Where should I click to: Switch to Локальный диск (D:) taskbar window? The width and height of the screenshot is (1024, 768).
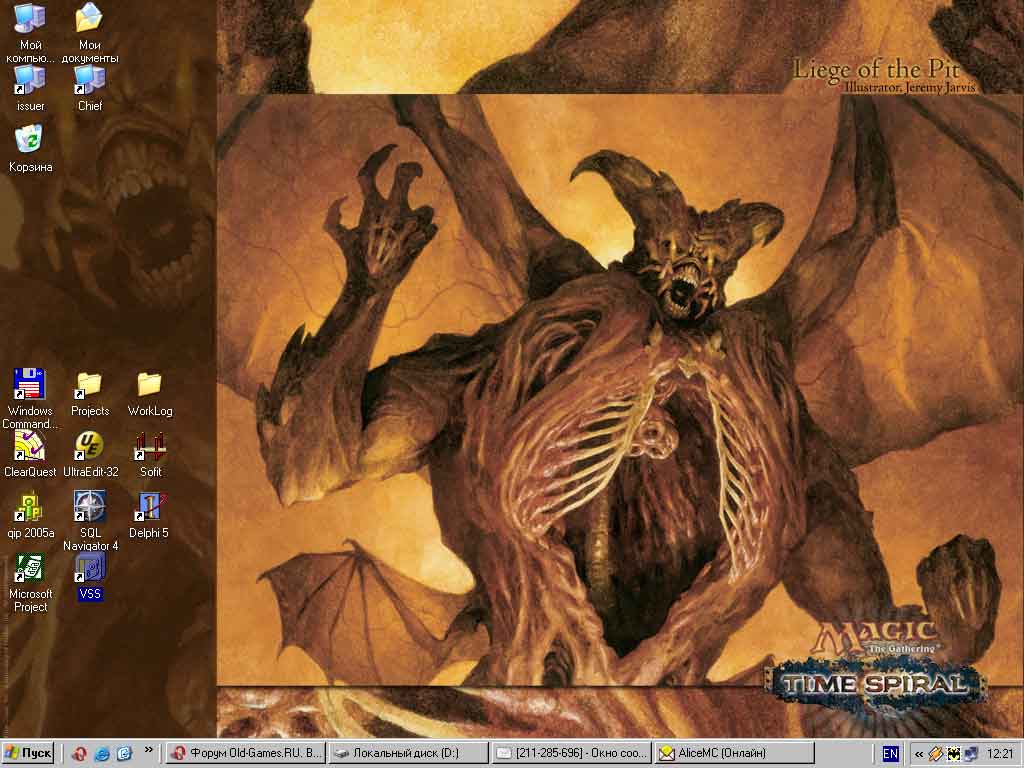pos(408,753)
